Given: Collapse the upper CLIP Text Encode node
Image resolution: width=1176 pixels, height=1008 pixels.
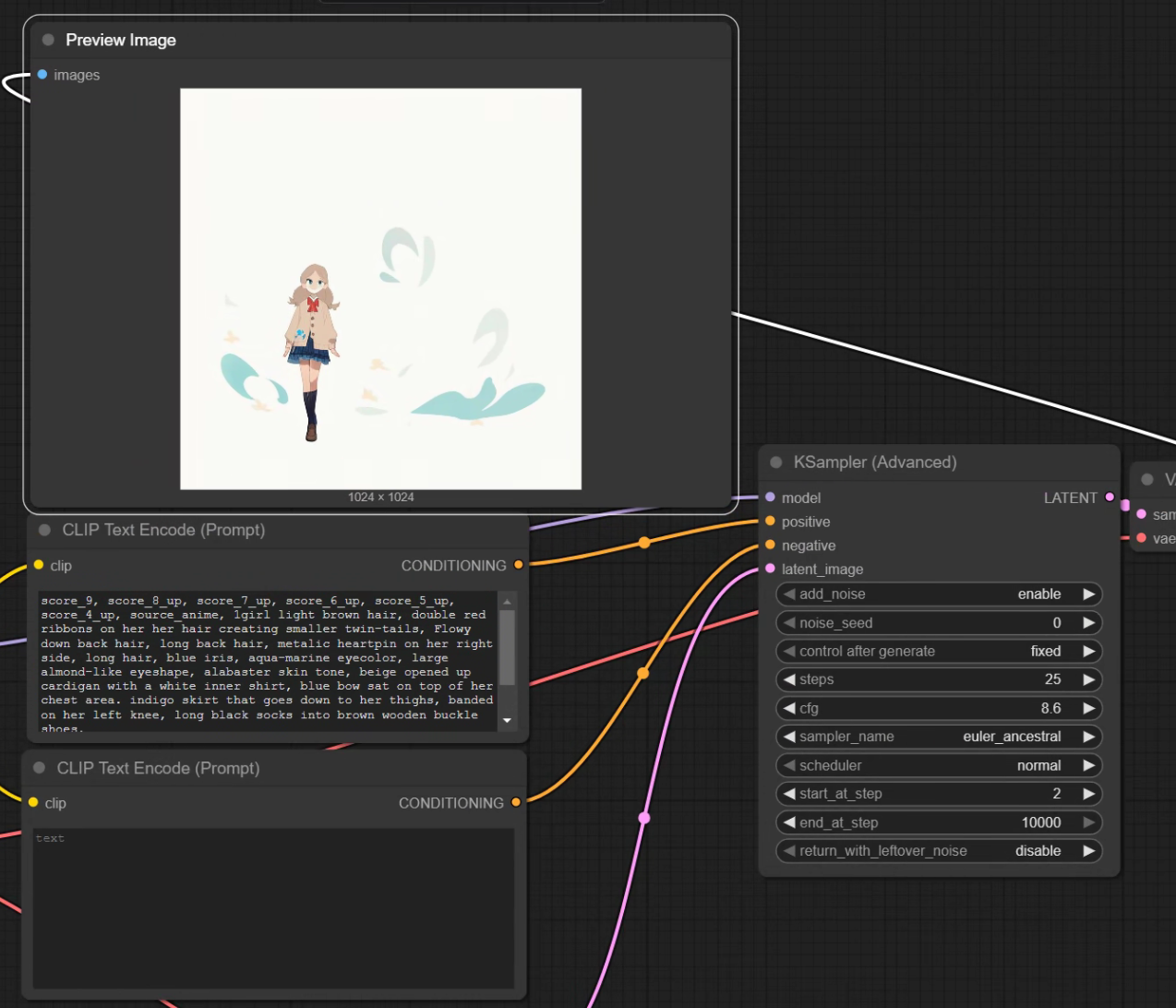Looking at the screenshot, I should click(x=44, y=530).
